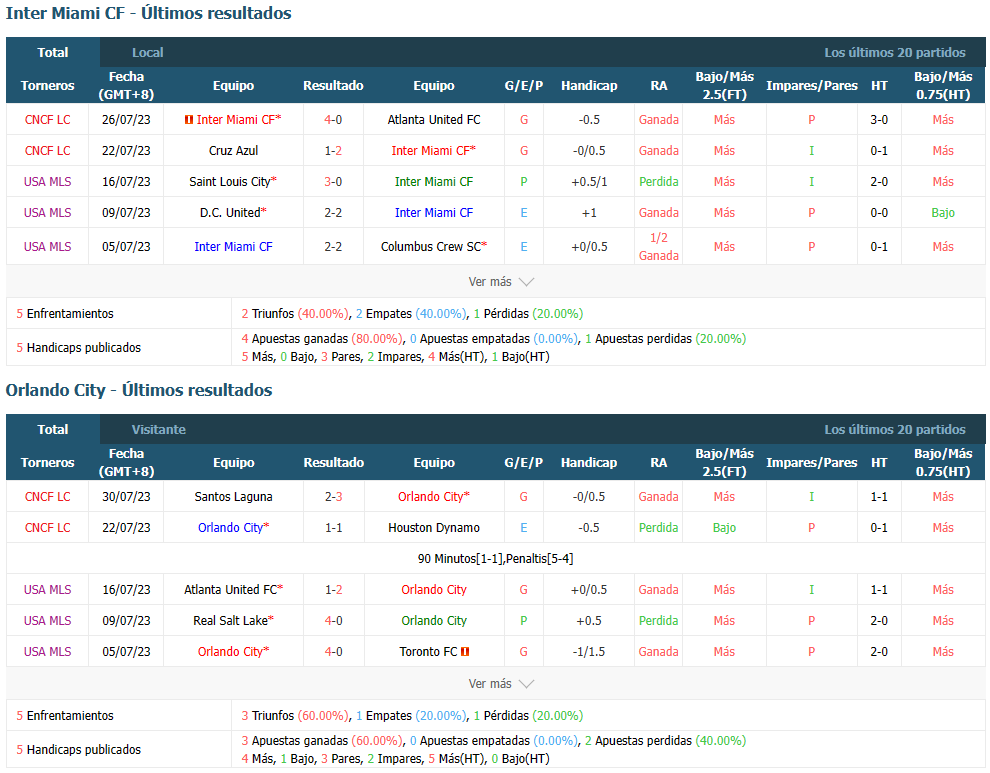Click the '90 Minutos[1-1],Penaltis[5-4]' note
The width and height of the screenshot is (990, 773).
pos(496,559)
